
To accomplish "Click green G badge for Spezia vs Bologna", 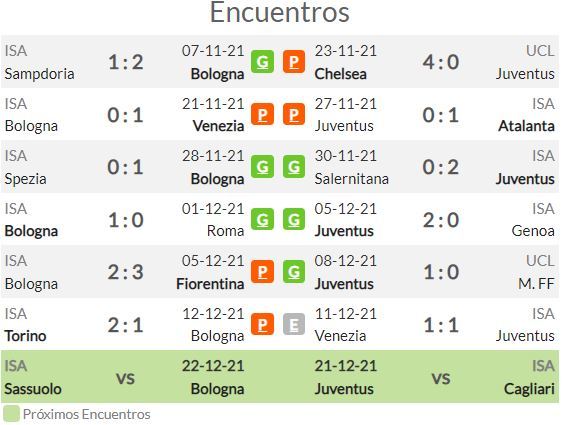I will [x=262, y=167].
